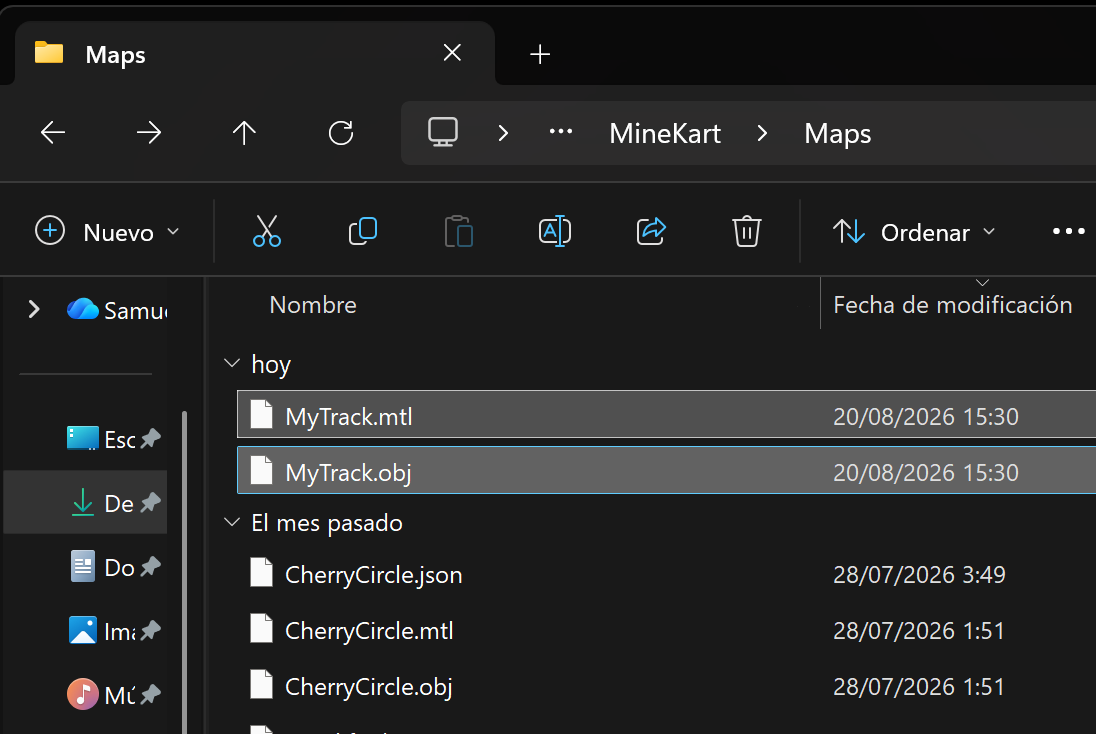Click the CherryCircle.obj file icon
This screenshot has width=1096, height=734.
pos(261,684)
